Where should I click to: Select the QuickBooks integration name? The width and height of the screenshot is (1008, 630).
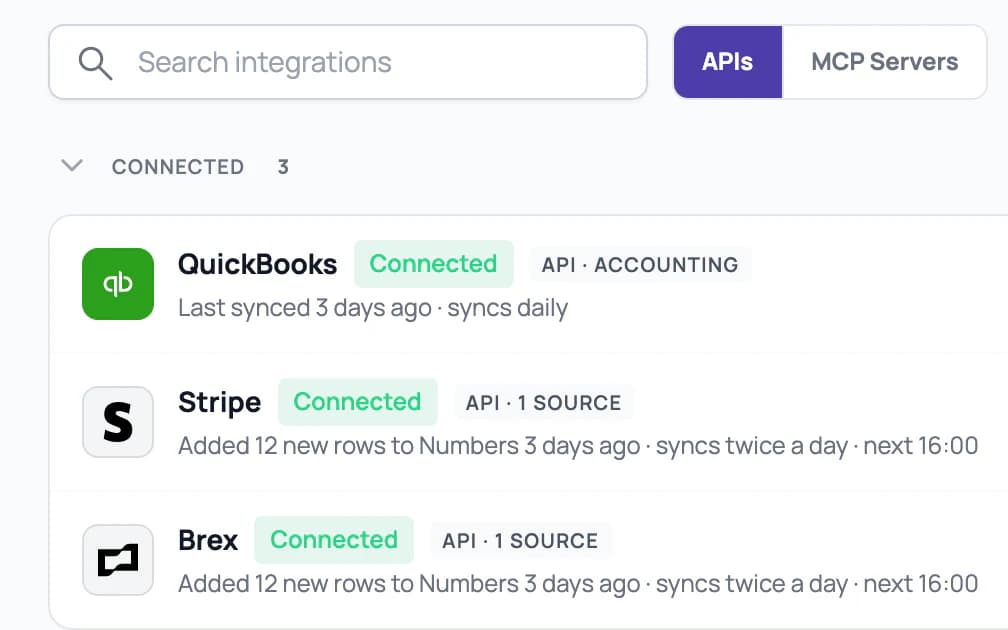[257, 264]
